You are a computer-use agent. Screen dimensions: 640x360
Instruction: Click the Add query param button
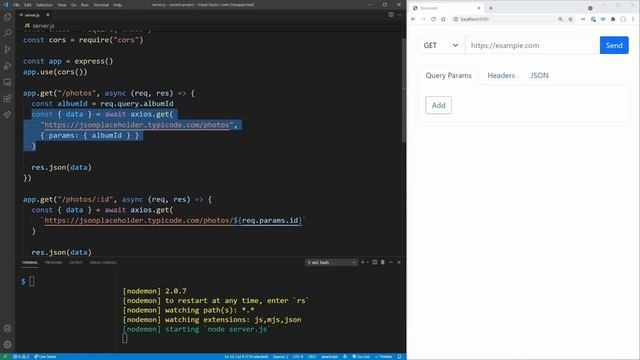click(438, 105)
